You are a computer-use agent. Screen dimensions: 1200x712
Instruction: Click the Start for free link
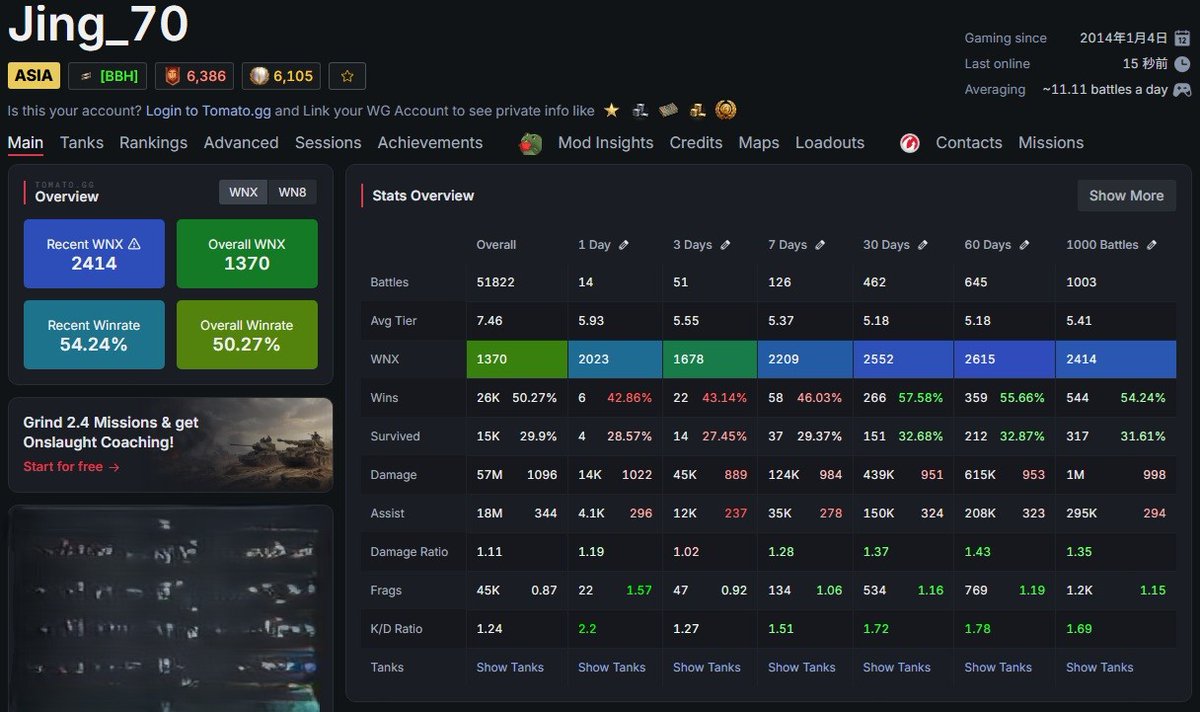[x=71, y=467]
